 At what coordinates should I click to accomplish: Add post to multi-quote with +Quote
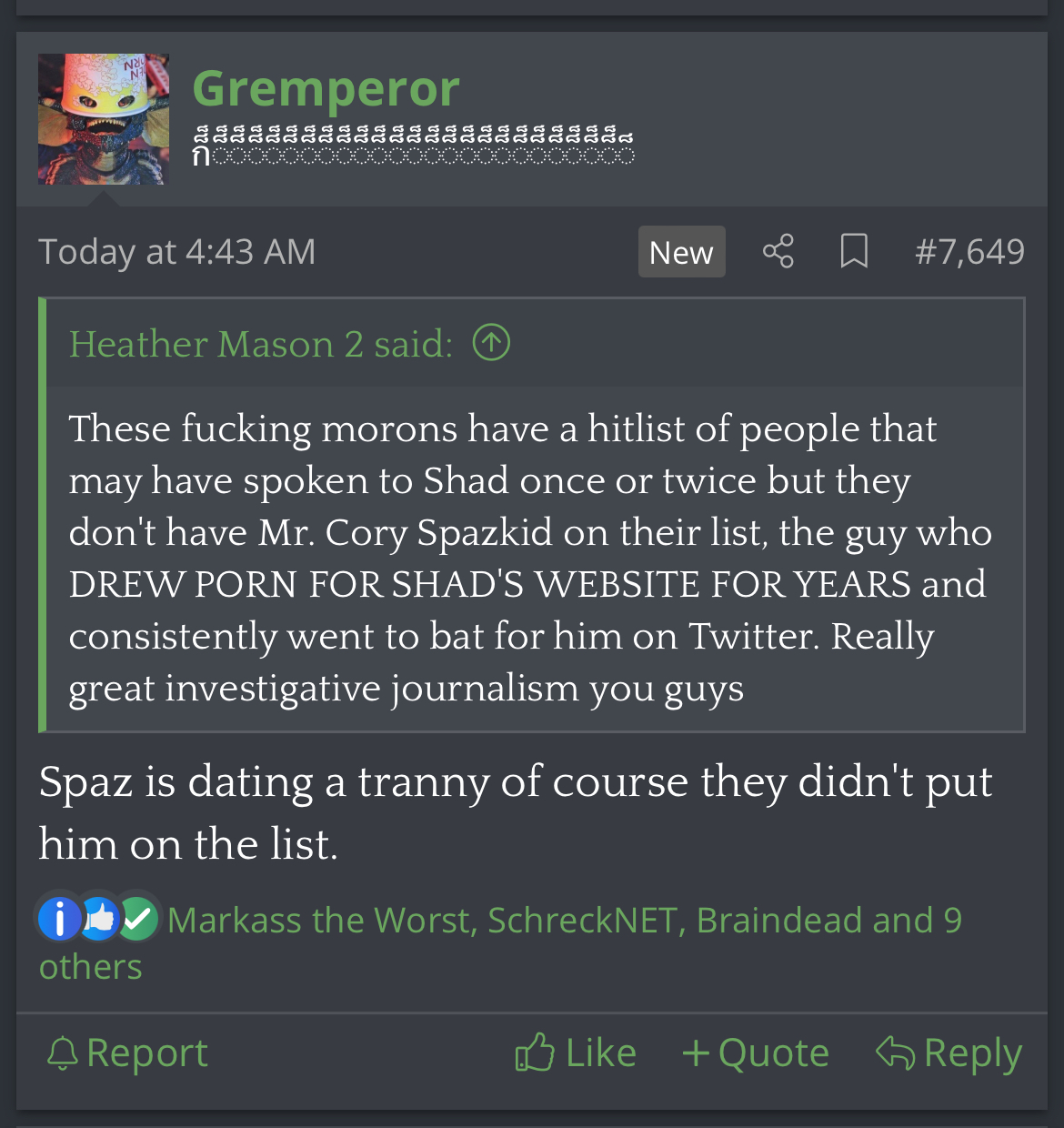click(x=756, y=1052)
